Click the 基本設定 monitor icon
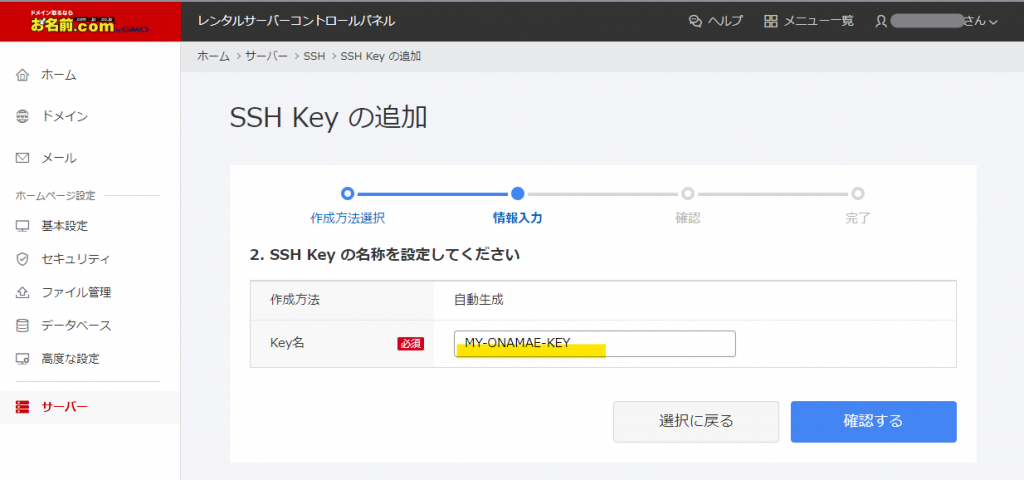The height and width of the screenshot is (480, 1024). pyautogui.click(x=23, y=226)
